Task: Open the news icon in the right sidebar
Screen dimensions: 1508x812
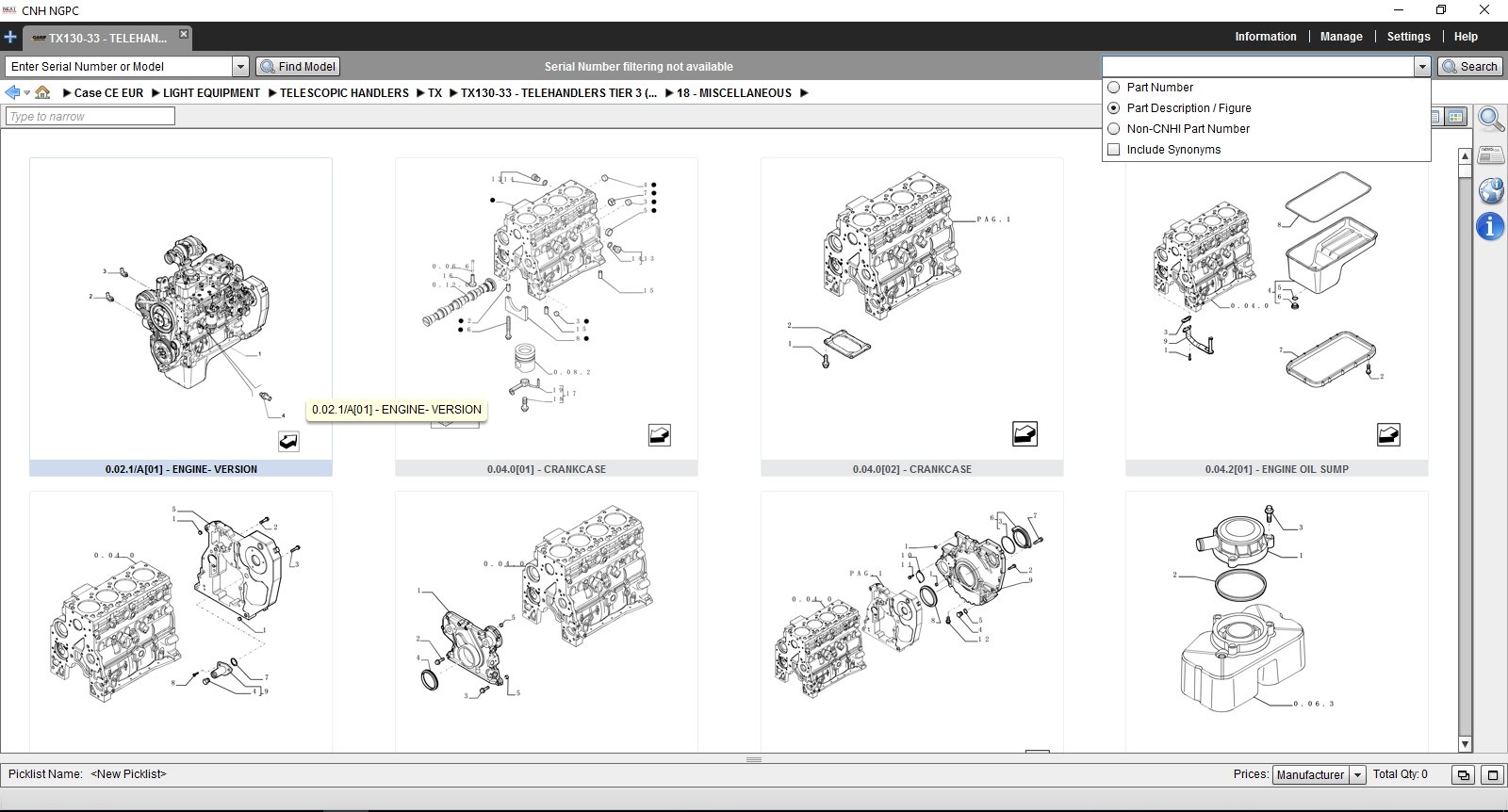Action: point(1490,154)
